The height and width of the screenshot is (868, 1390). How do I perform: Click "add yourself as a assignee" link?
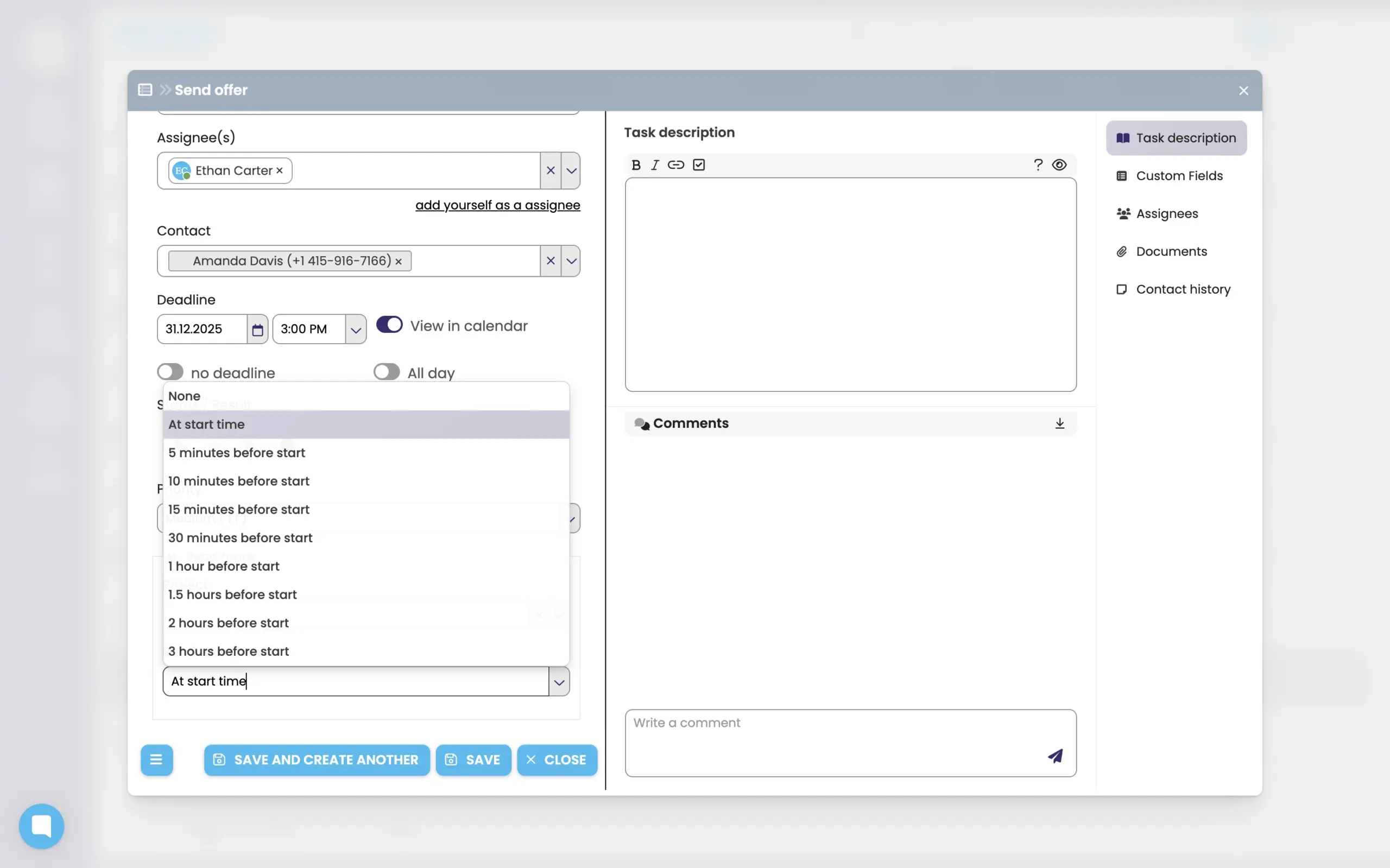(x=497, y=206)
